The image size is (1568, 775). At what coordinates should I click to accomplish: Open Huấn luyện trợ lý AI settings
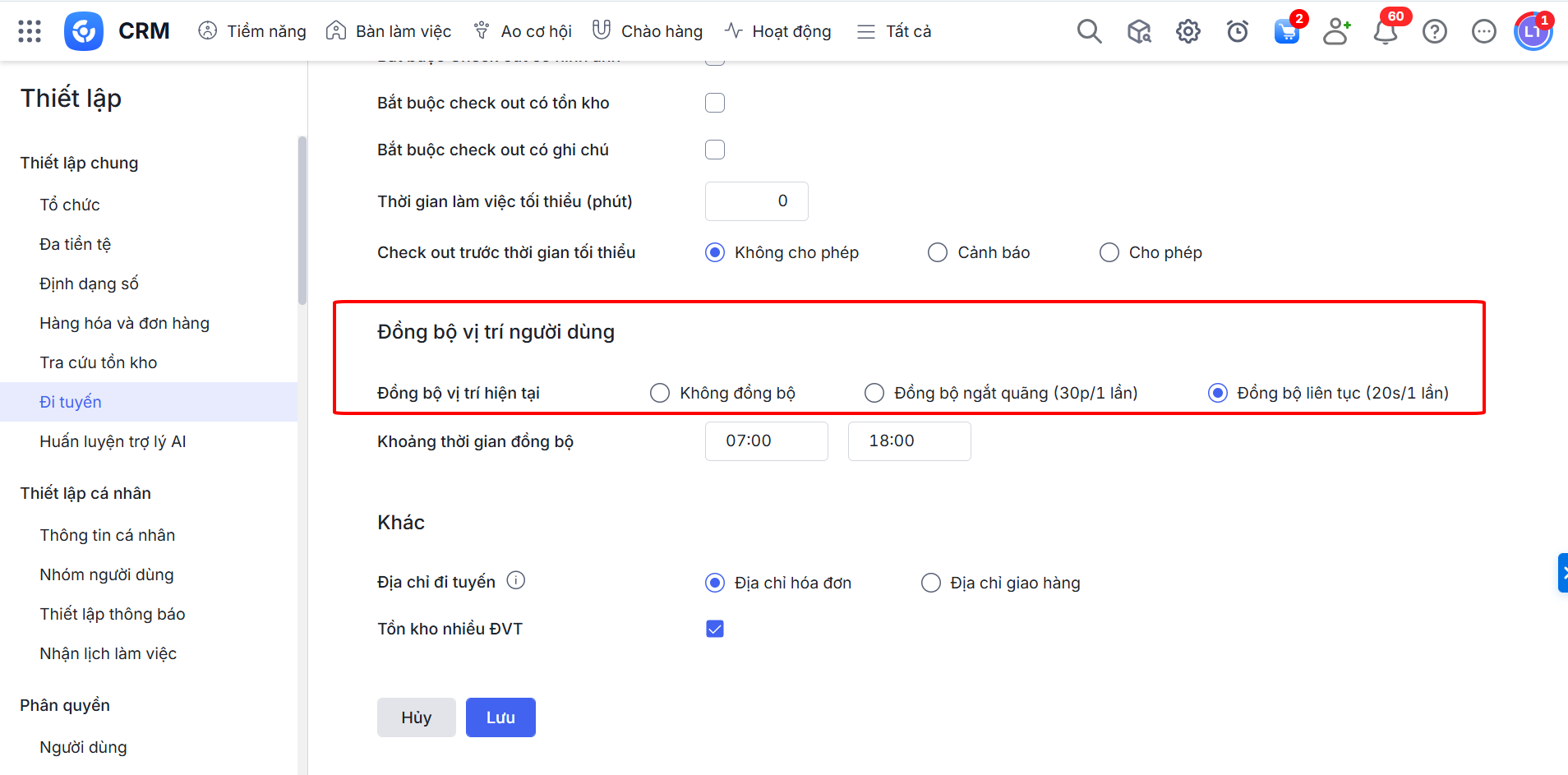(x=113, y=441)
